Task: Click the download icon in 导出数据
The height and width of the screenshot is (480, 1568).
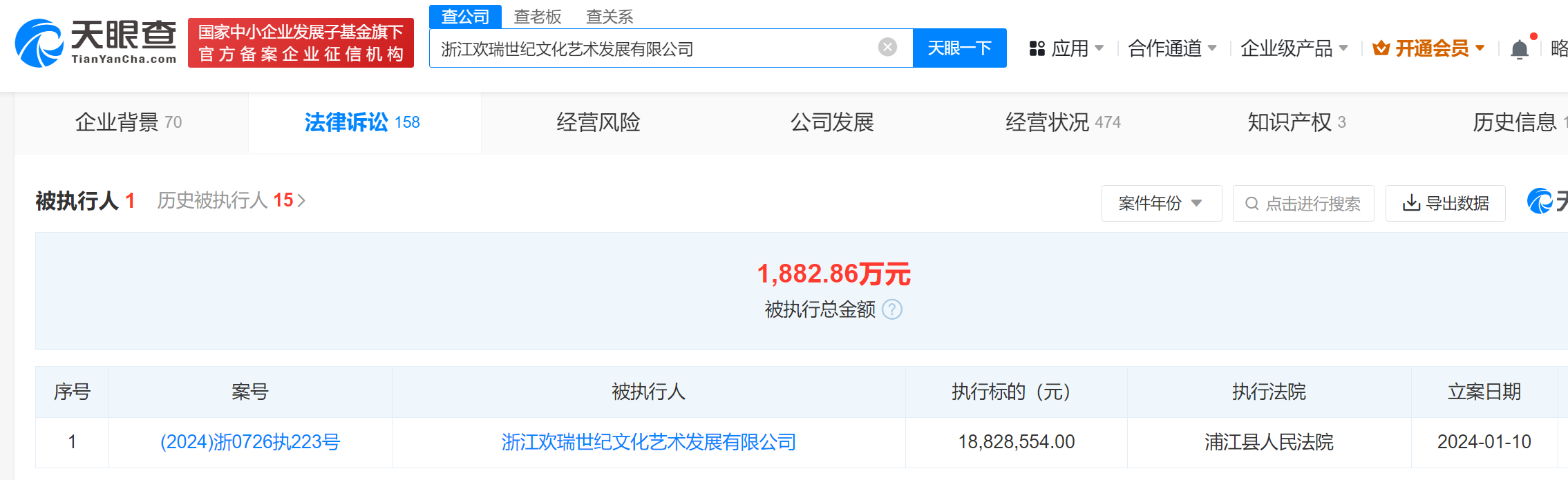Action: pyautogui.click(x=1411, y=203)
